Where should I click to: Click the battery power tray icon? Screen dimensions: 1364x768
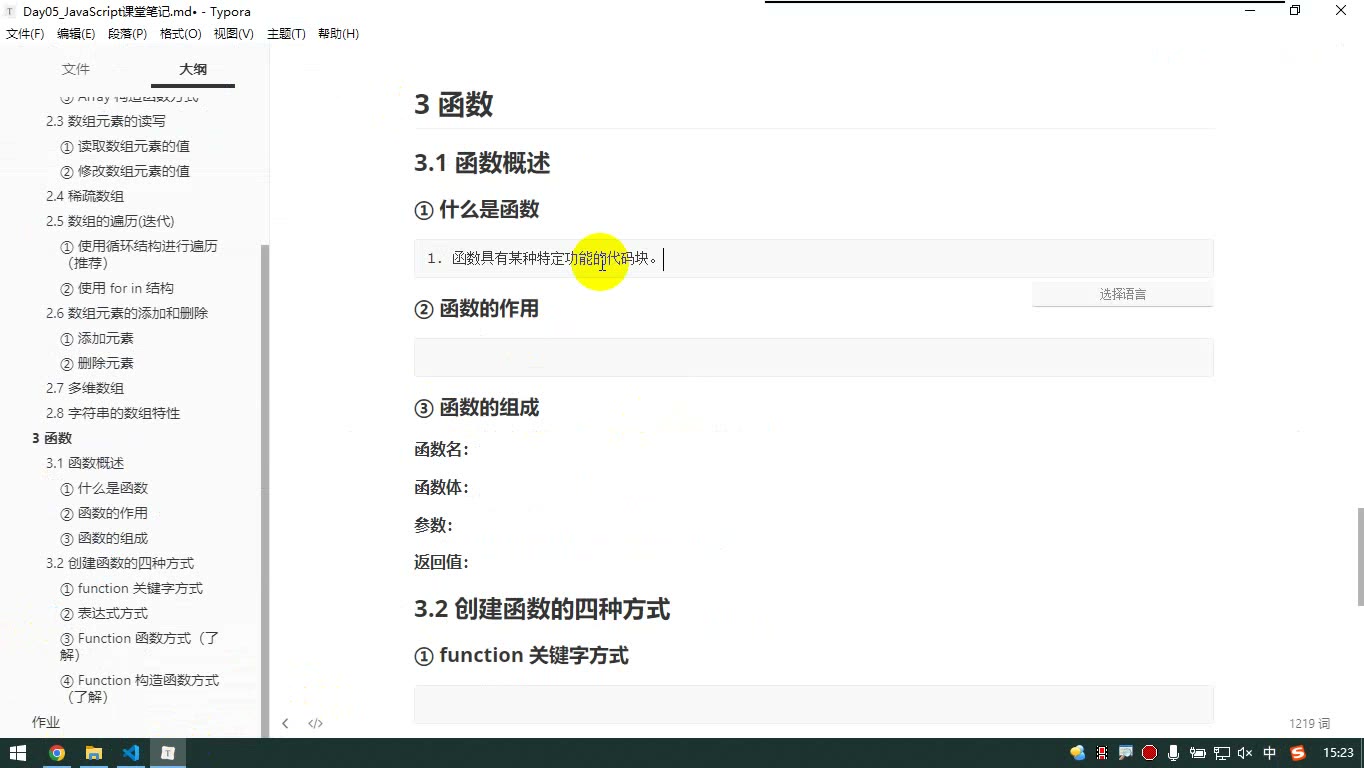[1197, 753]
